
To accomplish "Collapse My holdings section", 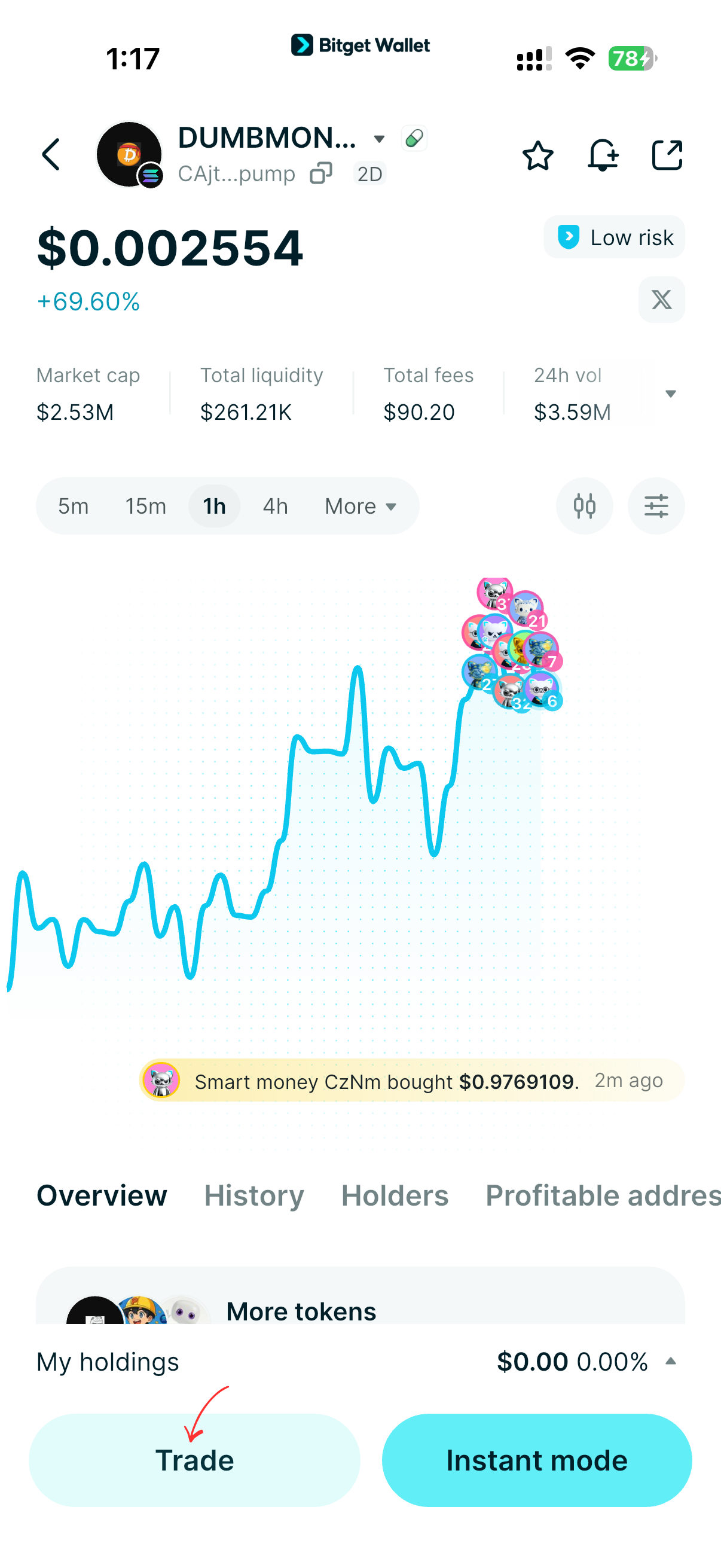I will (x=671, y=1362).
